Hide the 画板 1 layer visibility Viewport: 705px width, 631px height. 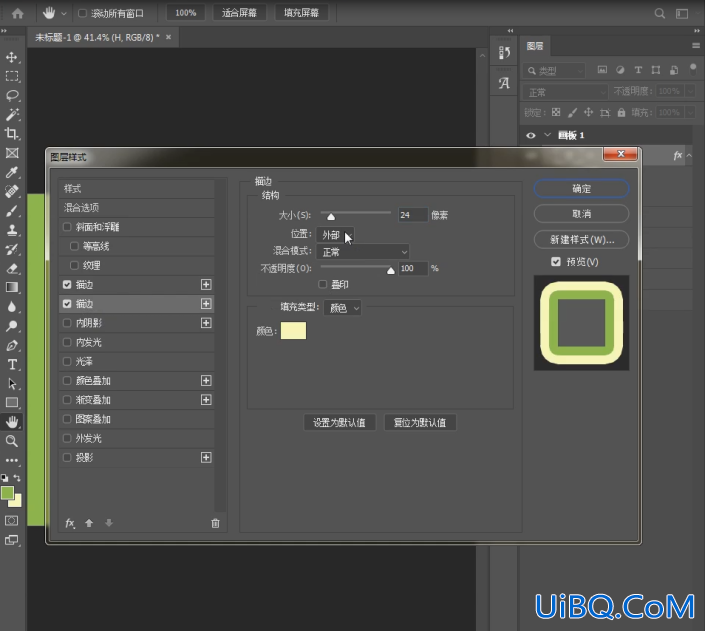pyautogui.click(x=531, y=135)
